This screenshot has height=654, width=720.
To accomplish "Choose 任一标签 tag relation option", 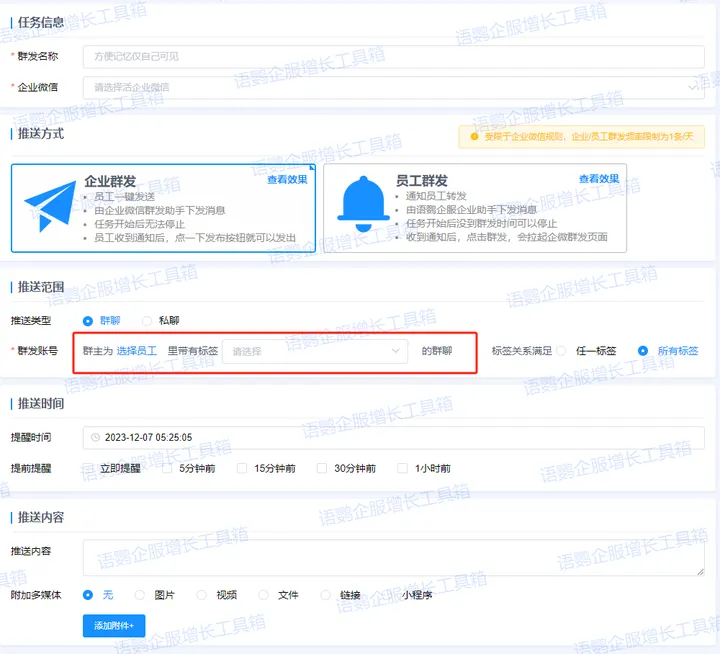I will (x=561, y=351).
